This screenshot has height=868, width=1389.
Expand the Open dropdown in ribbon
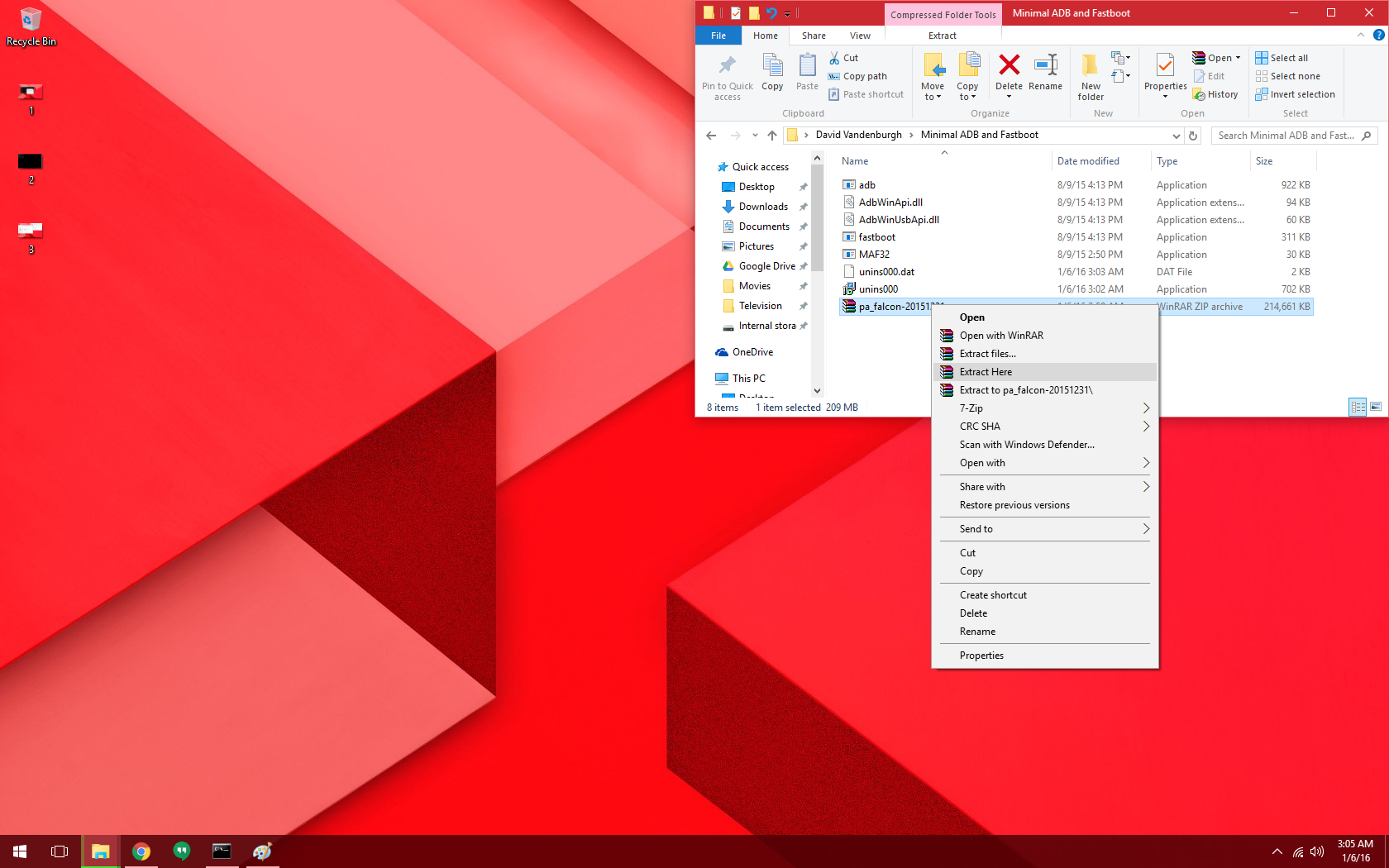pos(1238,58)
